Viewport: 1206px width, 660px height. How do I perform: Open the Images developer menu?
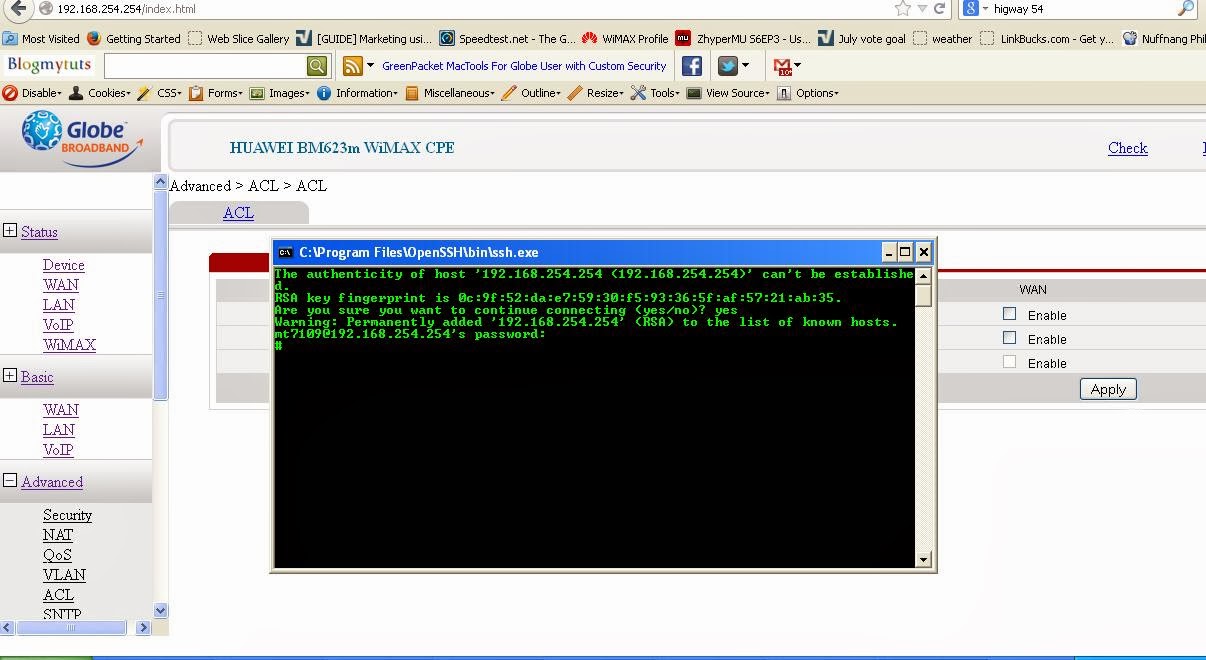click(281, 93)
